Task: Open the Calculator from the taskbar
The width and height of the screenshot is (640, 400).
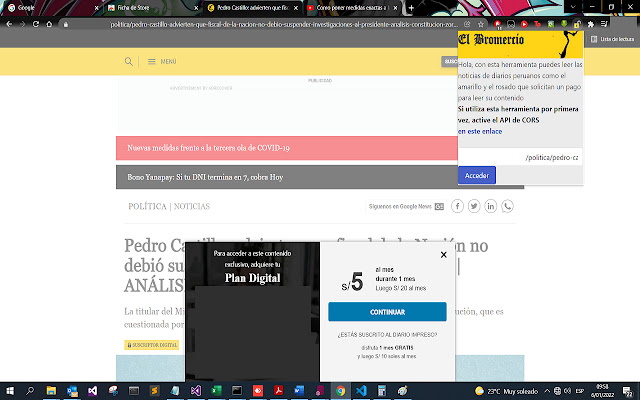Action: tap(382, 391)
